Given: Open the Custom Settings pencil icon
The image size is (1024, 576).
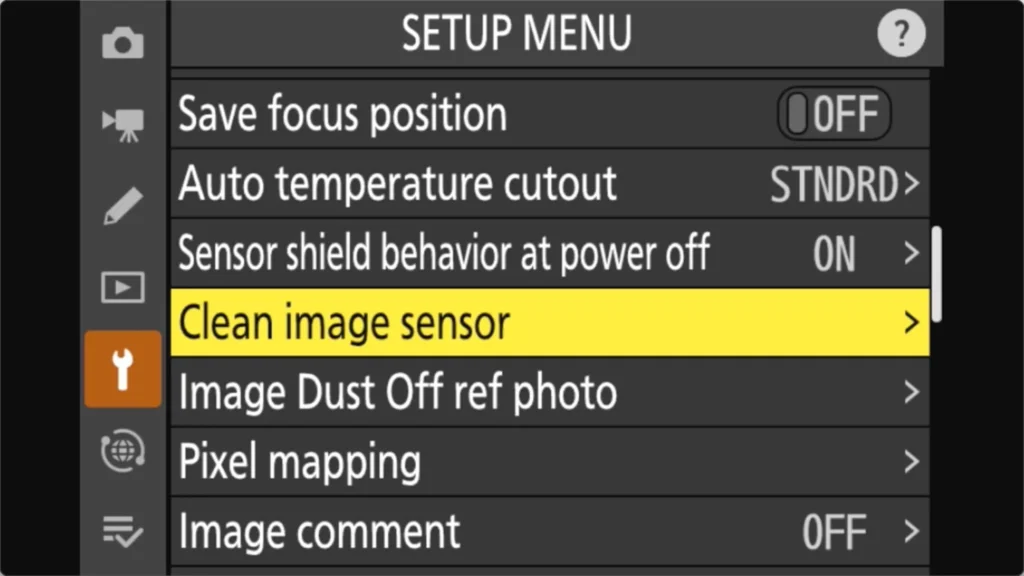Looking at the screenshot, I should pos(123,205).
